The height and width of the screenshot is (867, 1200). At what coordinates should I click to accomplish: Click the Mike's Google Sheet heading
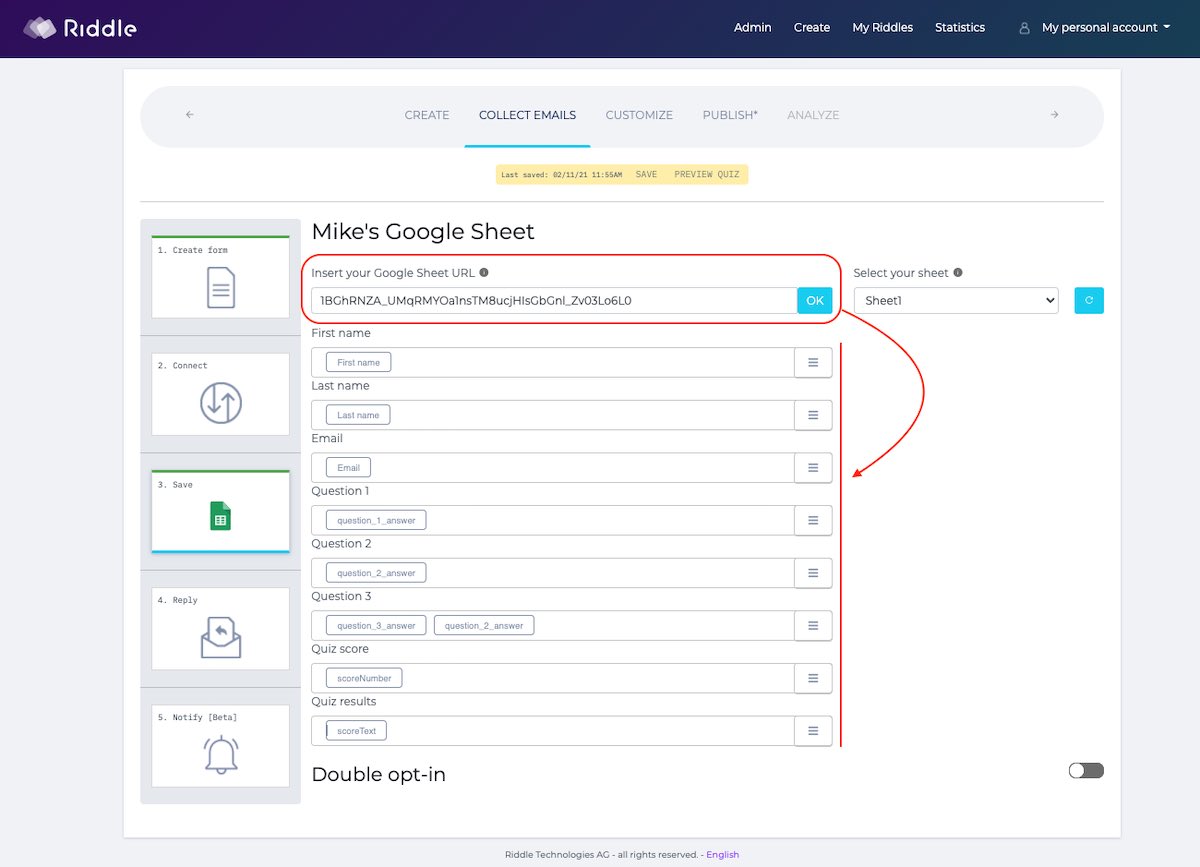coord(423,232)
